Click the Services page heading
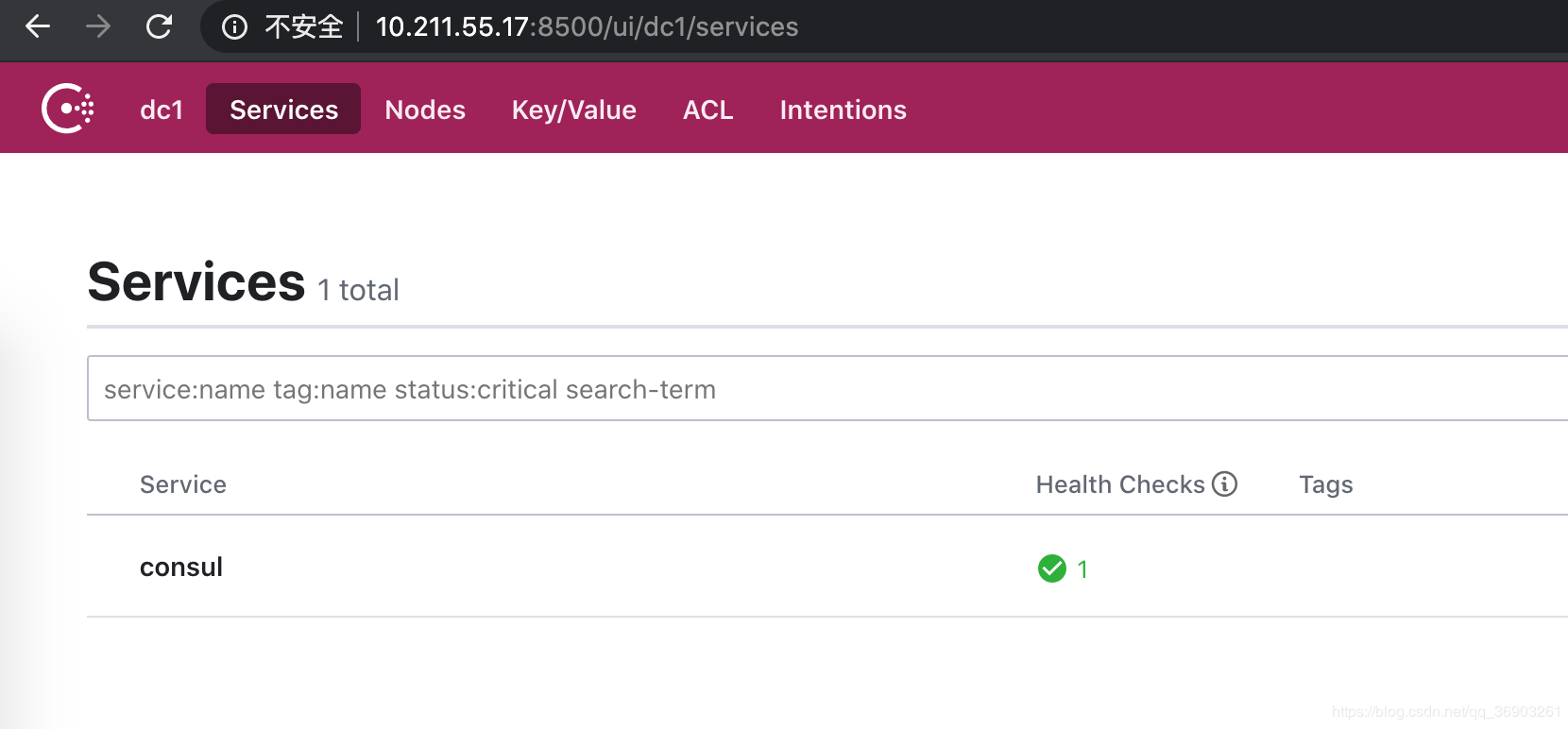 click(x=196, y=281)
